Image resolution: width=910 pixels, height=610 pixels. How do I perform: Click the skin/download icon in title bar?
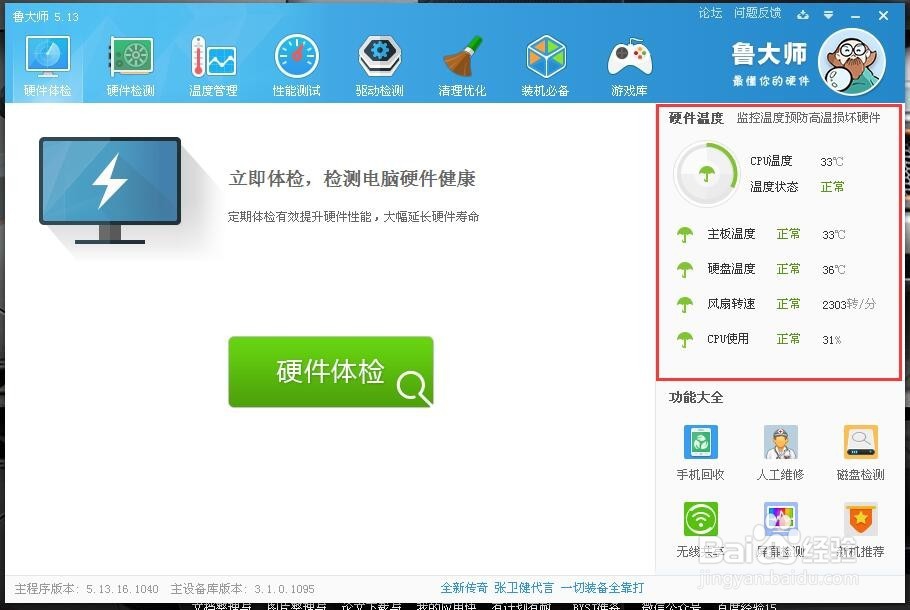(803, 15)
